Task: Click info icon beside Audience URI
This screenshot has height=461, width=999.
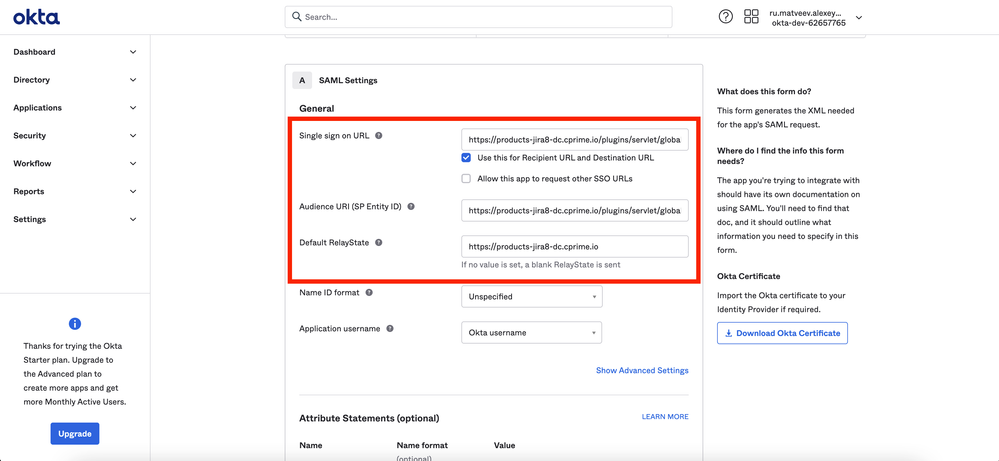Action: pos(411,207)
